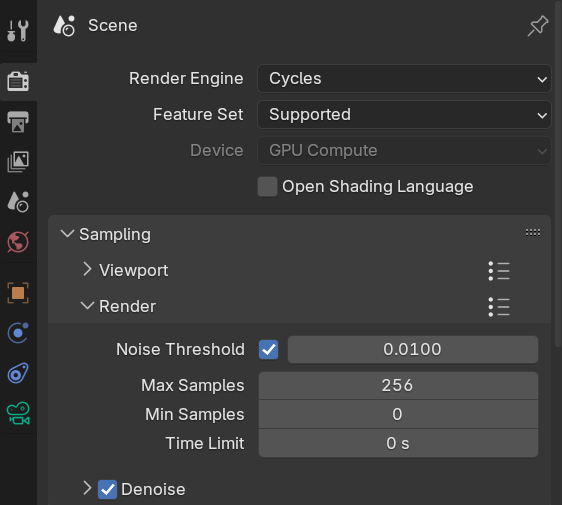Open Viewport sampling presets menu
This screenshot has width=562, height=505.
pyautogui.click(x=499, y=271)
